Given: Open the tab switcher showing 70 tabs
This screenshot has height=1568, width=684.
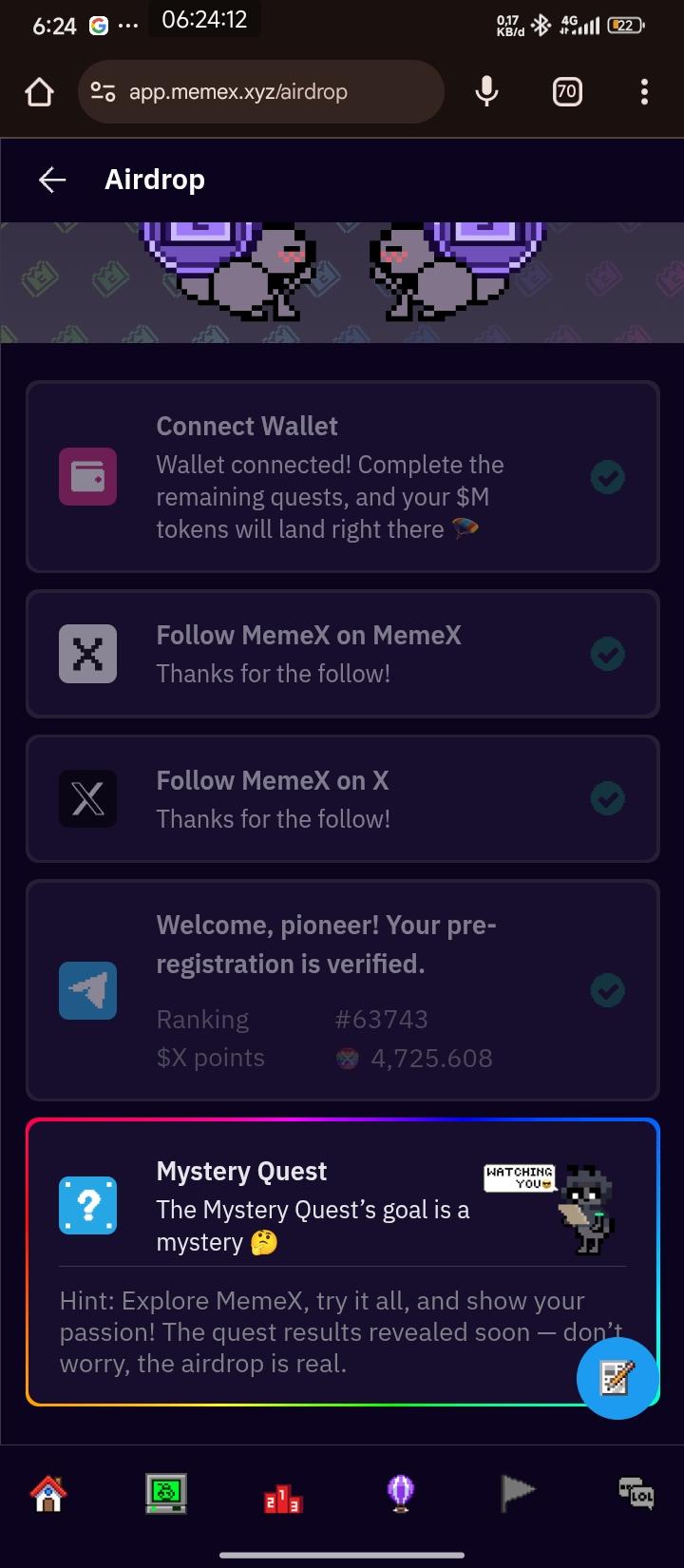Looking at the screenshot, I should pyautogui.click(x=566, y=91).
